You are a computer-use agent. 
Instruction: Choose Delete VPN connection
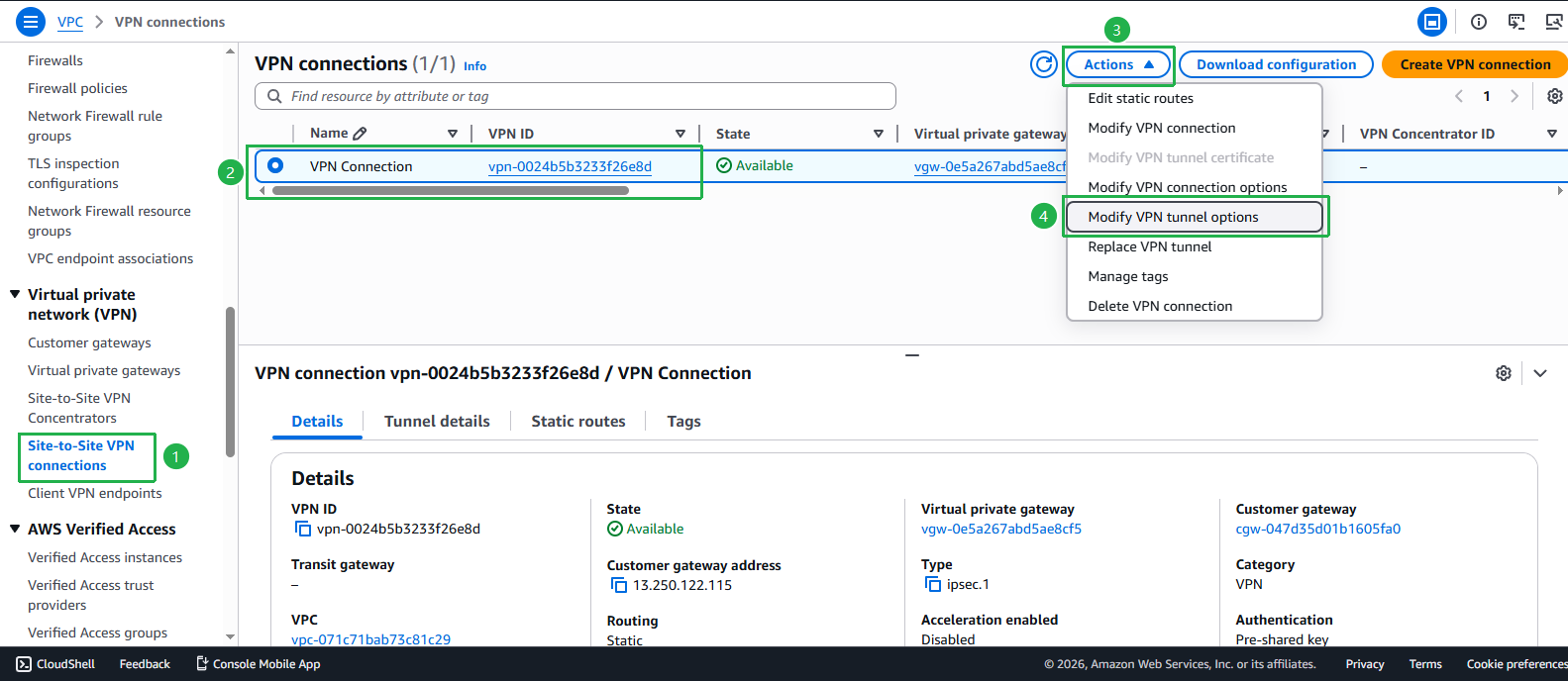tap(1194, 306)
